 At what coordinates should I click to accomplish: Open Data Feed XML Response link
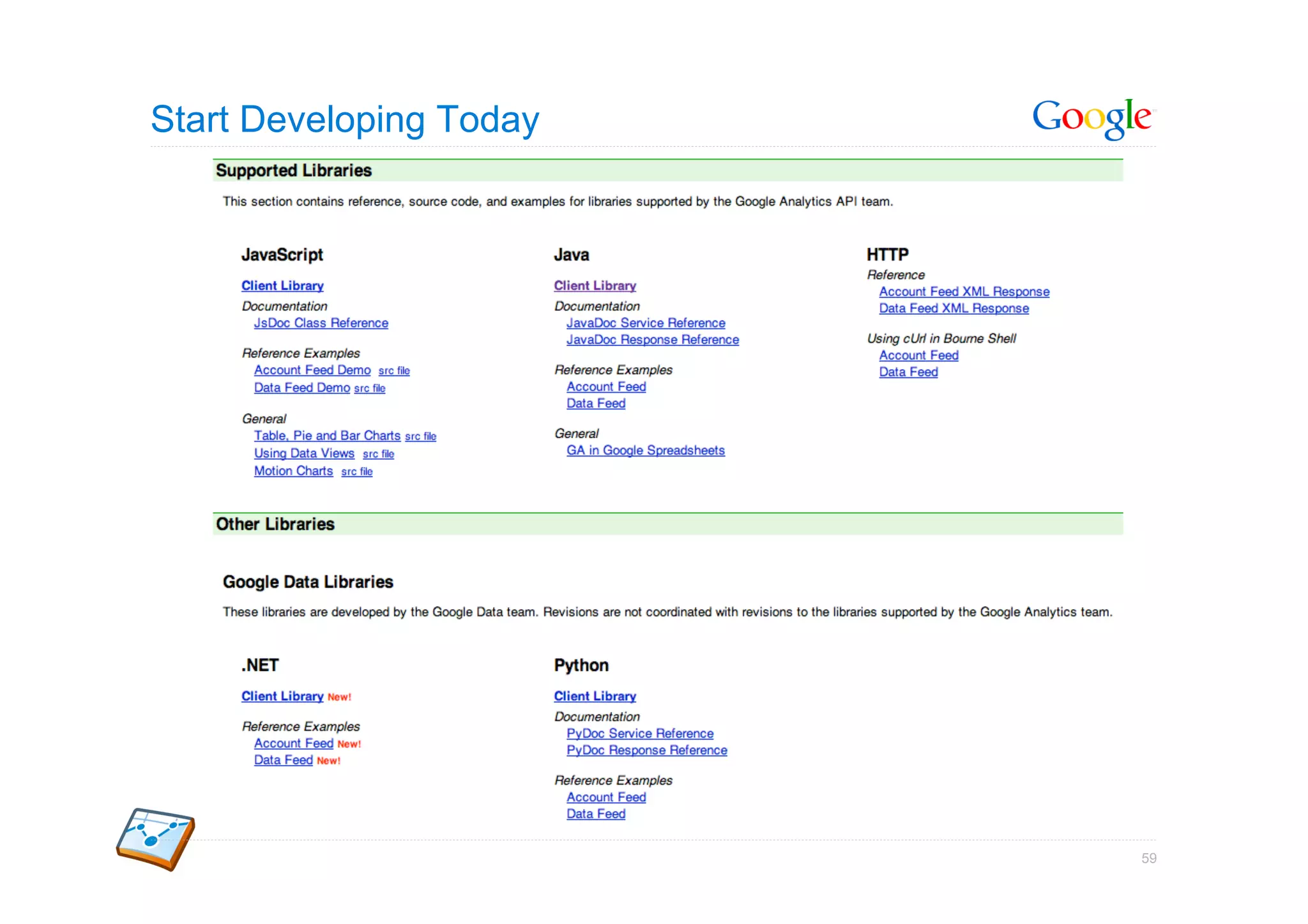tap(954, 308)
